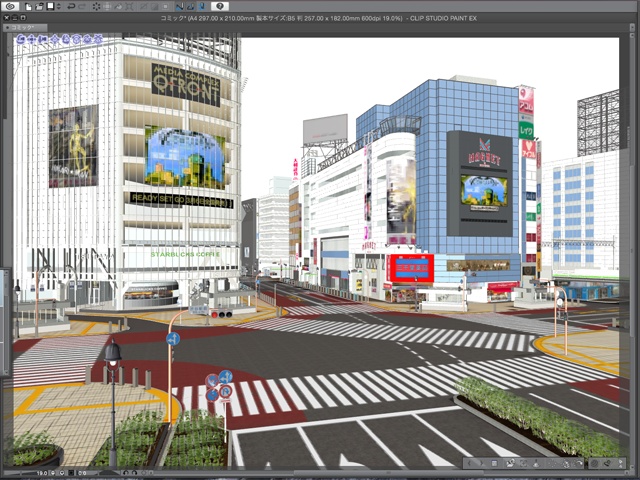Zoom in with the status bar button
Screen dimensions: 640x480
coord(62,473)
